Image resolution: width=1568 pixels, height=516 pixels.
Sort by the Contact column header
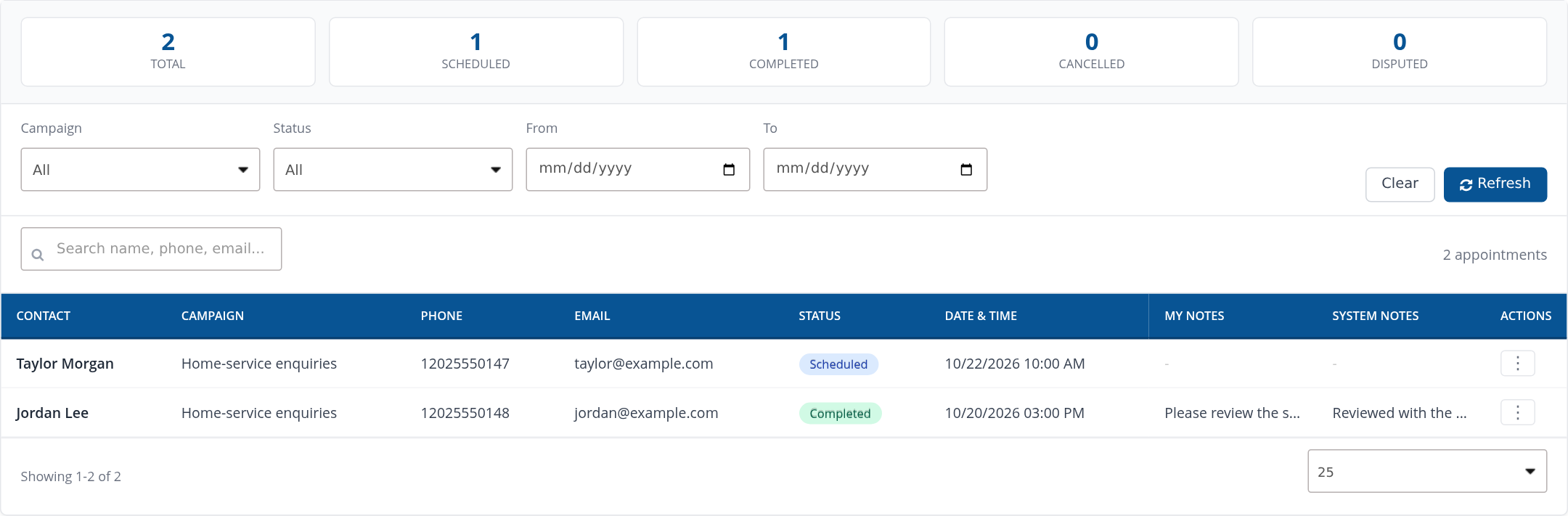click(x=44, y=316)
